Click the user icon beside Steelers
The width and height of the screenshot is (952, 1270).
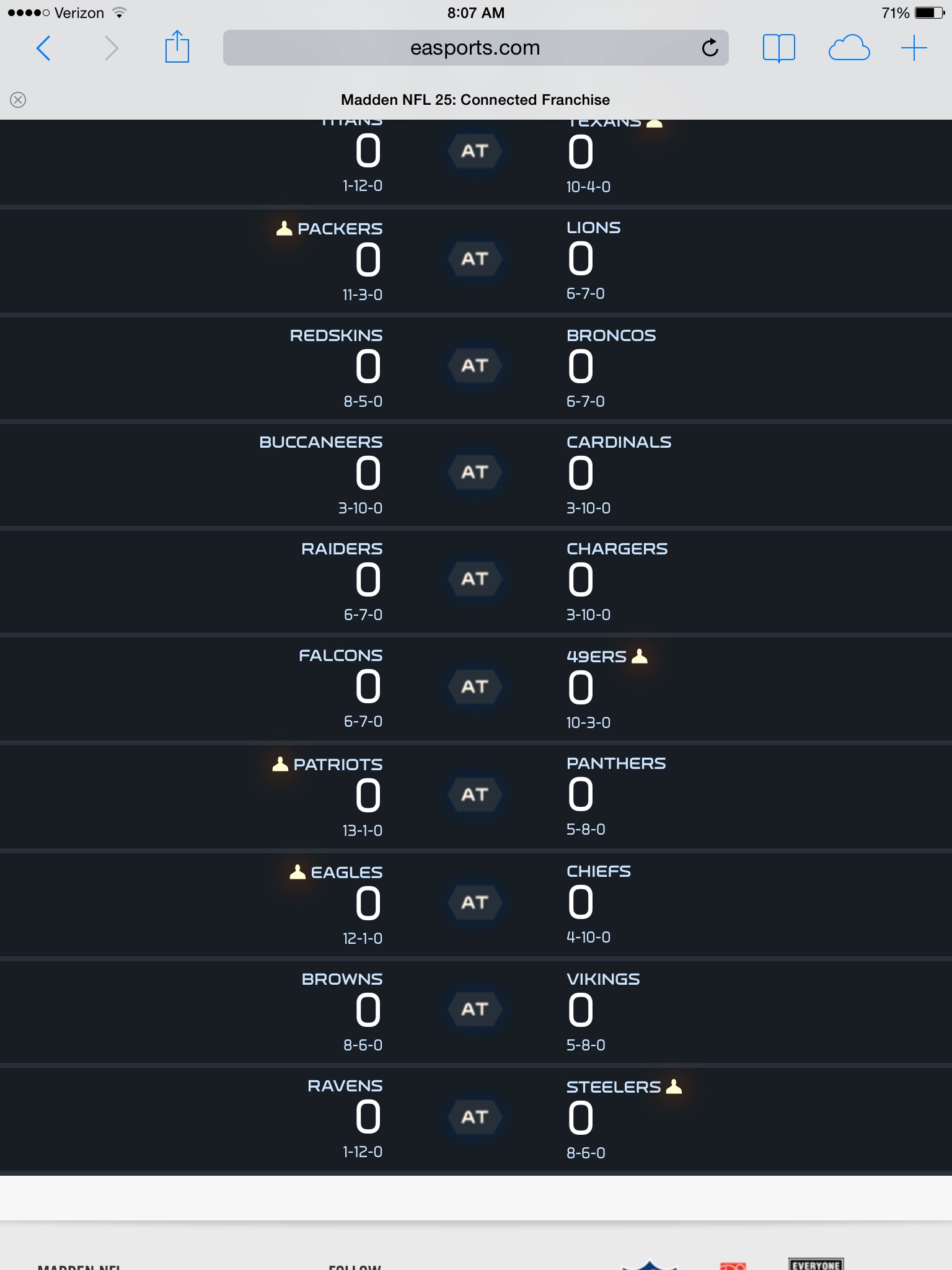pos(674,1086)
